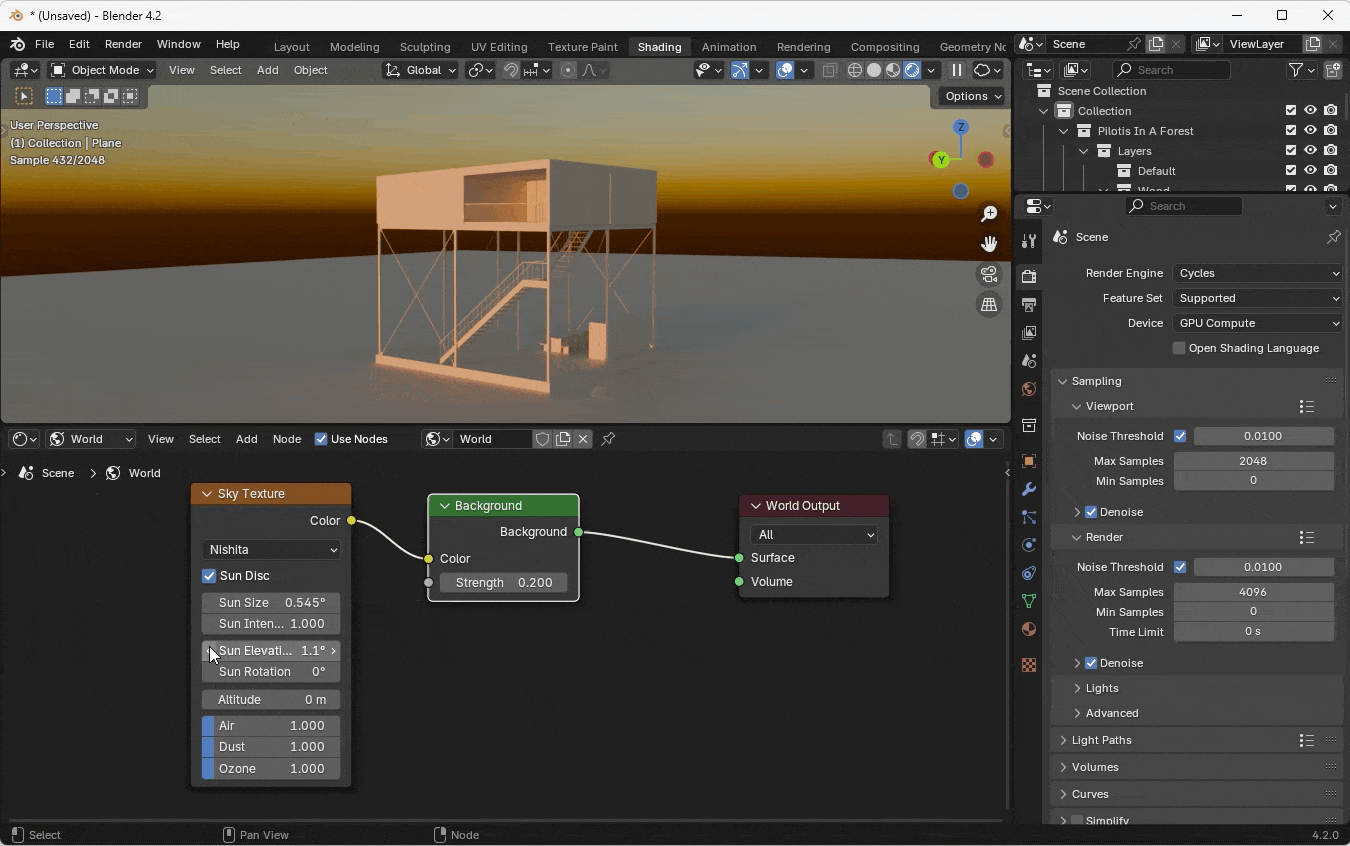Viewport: 1350px width, 846px height.
Task: Click the properties Search field
Action: click(1185, 206)
